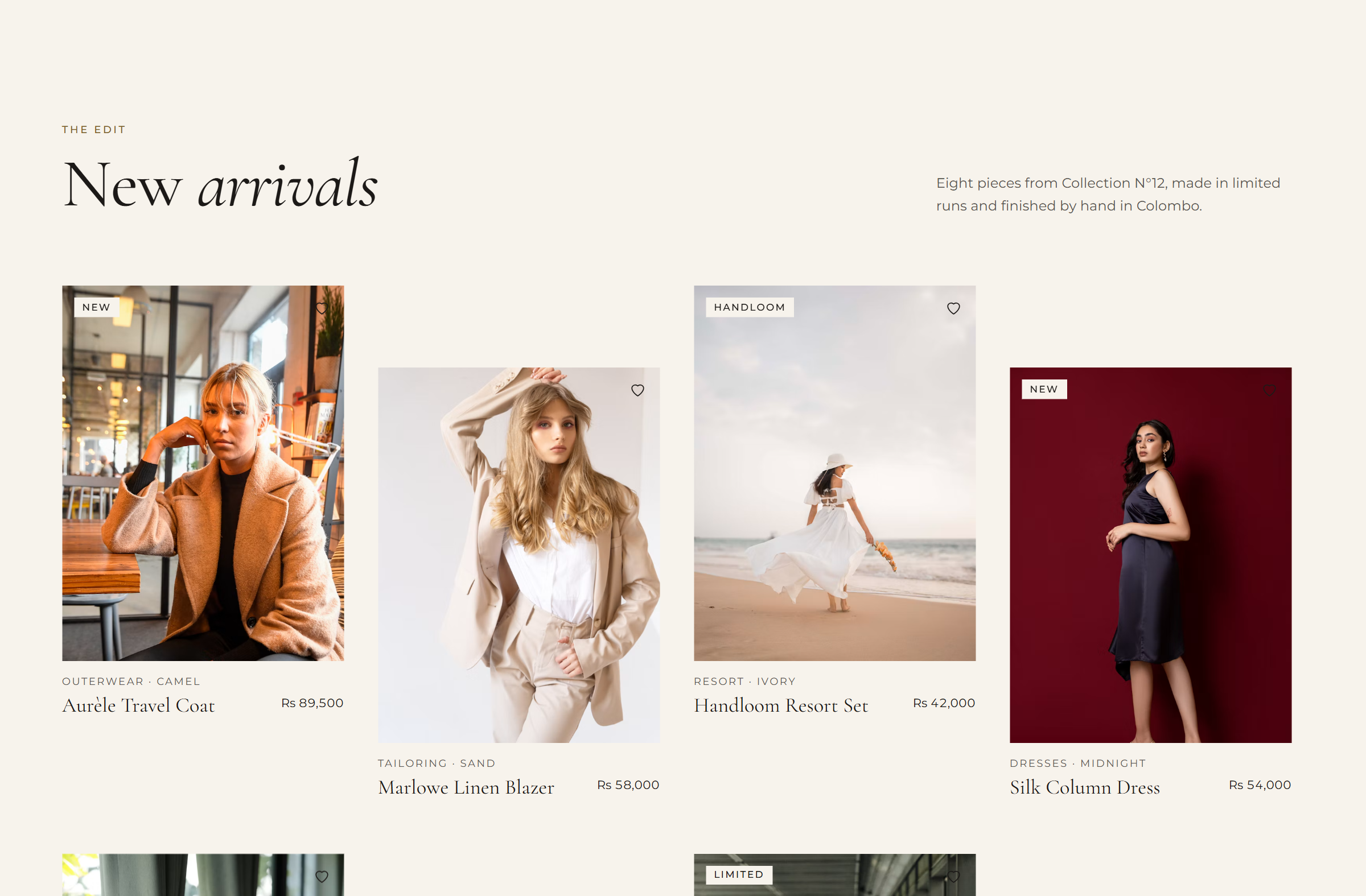Image resolution: width=1366 pixels, height=896 pixels.
Task: Click the THE EDIT section label
Action: [x=93, y=130]
